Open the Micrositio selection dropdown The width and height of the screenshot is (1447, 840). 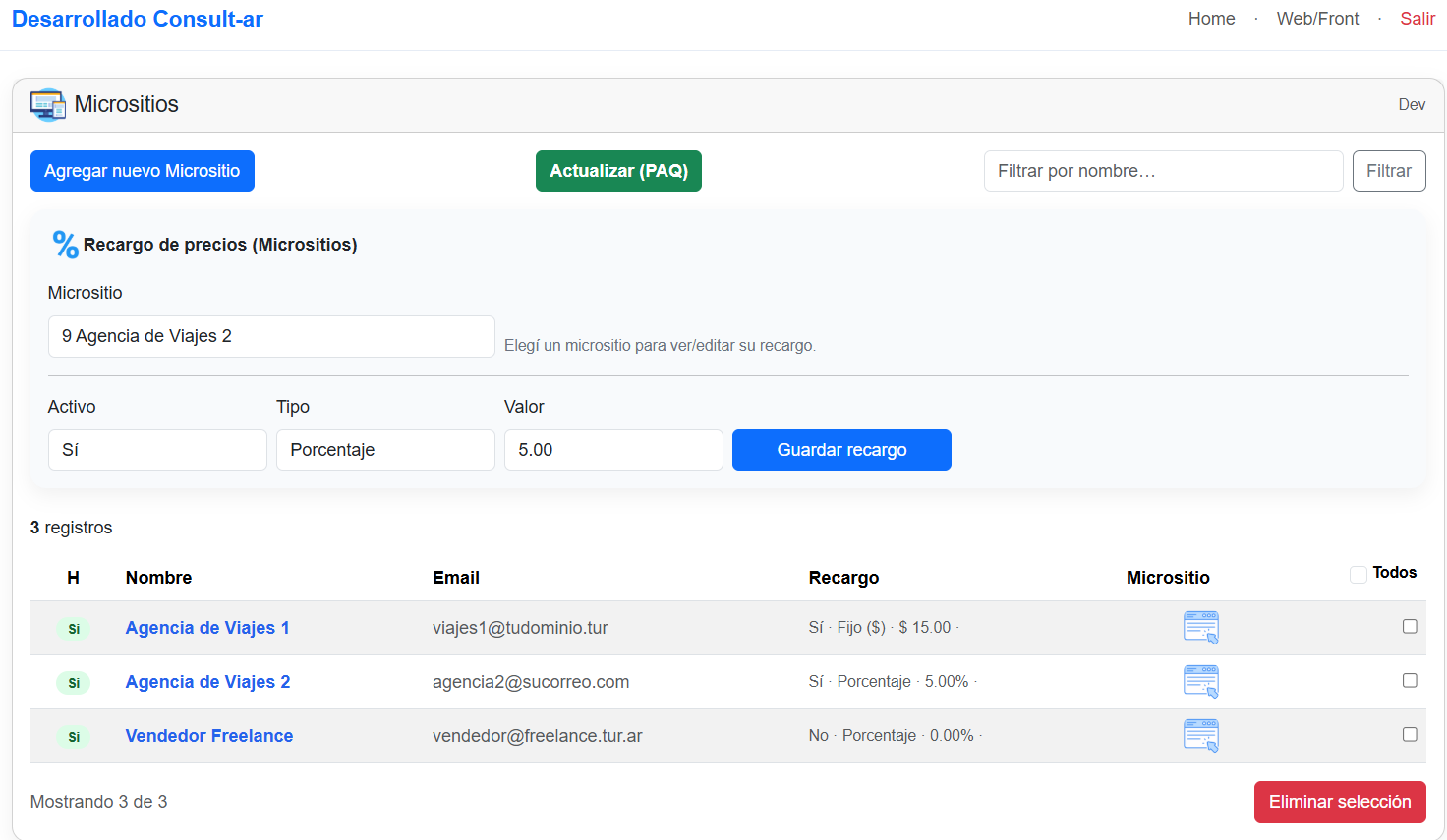(270, 336)
